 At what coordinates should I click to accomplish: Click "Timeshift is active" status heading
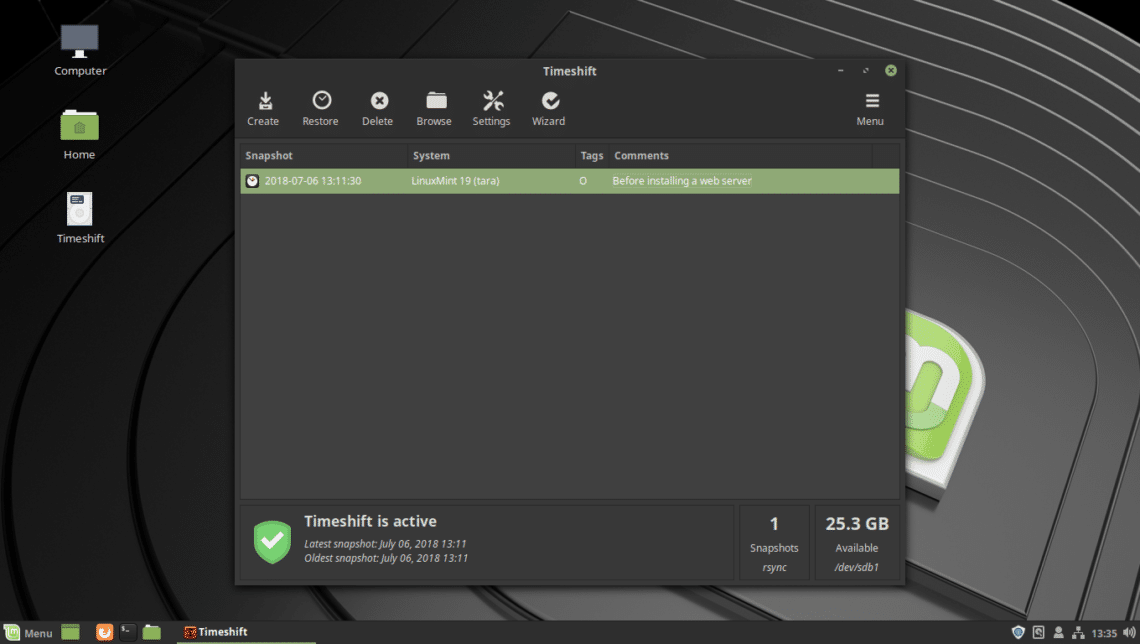point(370,521)
